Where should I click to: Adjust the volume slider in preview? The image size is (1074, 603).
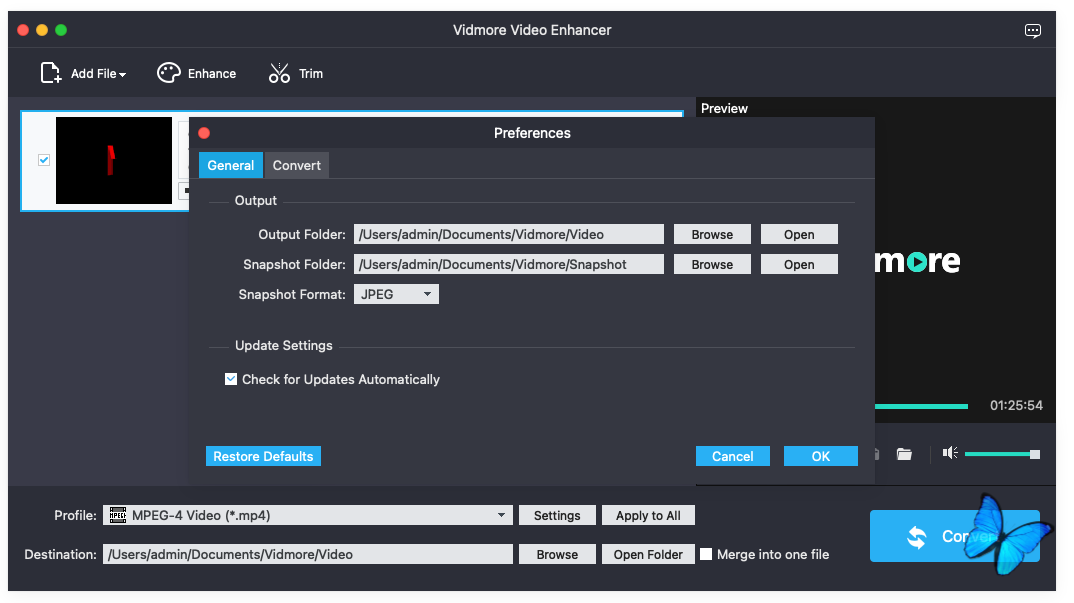pyautogui.click(x=1000, y=454)
